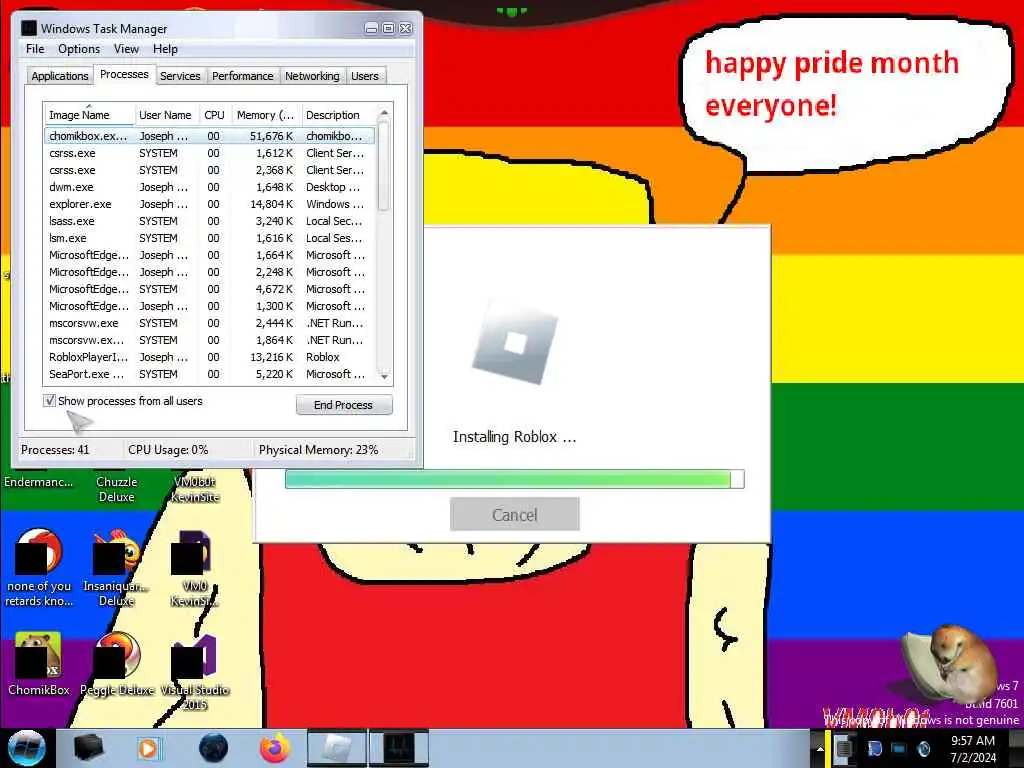Select the Processes tab
Viewport: 1024px width, 768px height.
point(124,74)
